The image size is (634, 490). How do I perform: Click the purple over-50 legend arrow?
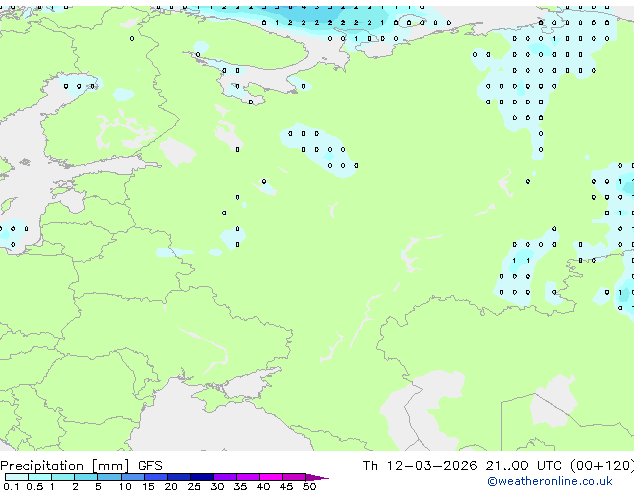click(317, 477)
